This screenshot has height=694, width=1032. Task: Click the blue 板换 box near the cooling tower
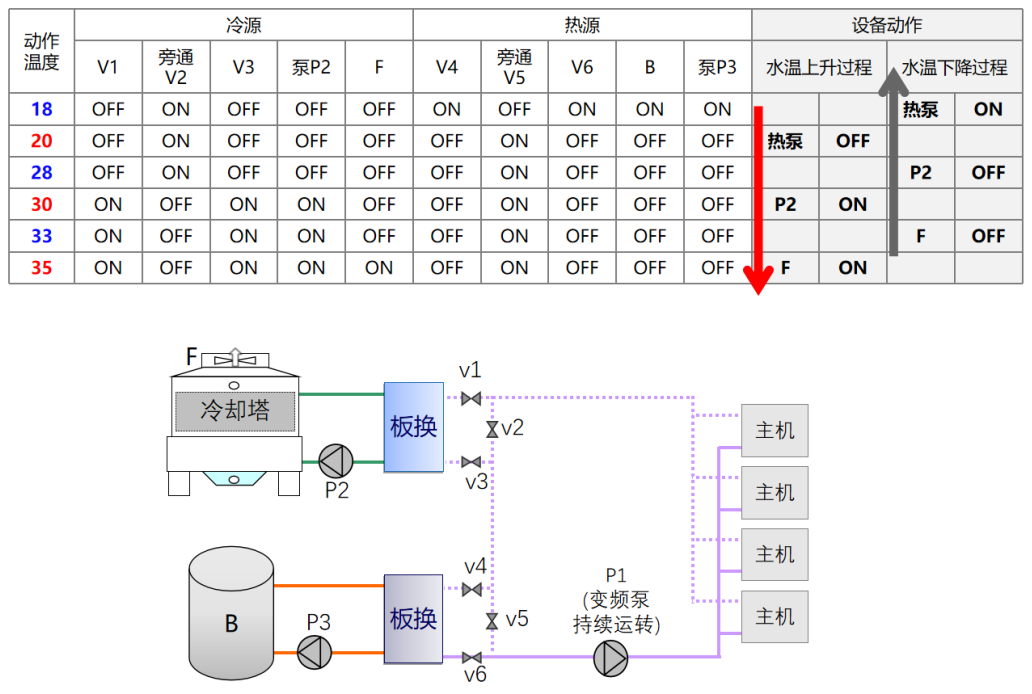click(413, 427)
